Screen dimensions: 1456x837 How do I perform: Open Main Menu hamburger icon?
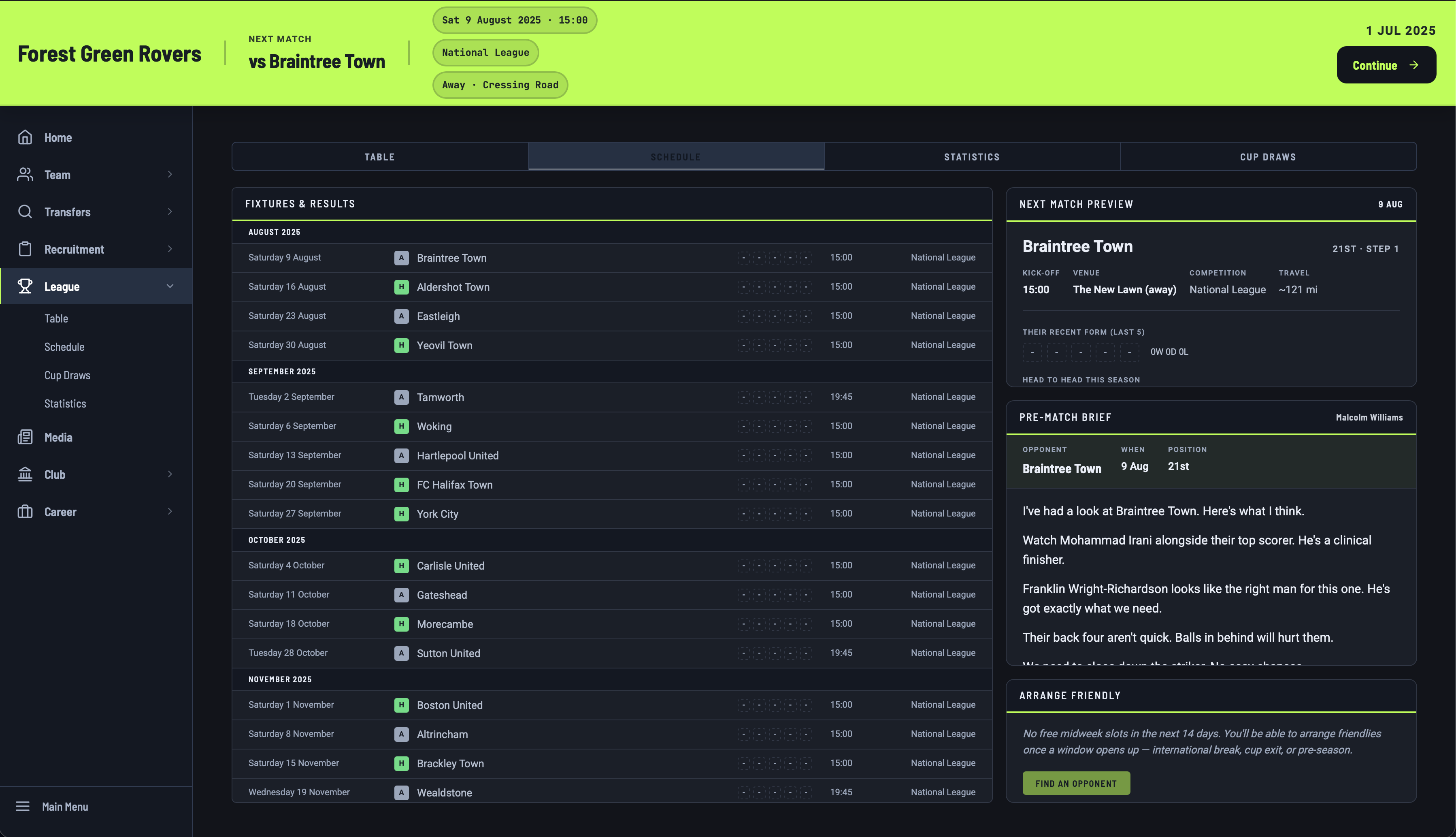pyautogui.click(x=22, y=807)
